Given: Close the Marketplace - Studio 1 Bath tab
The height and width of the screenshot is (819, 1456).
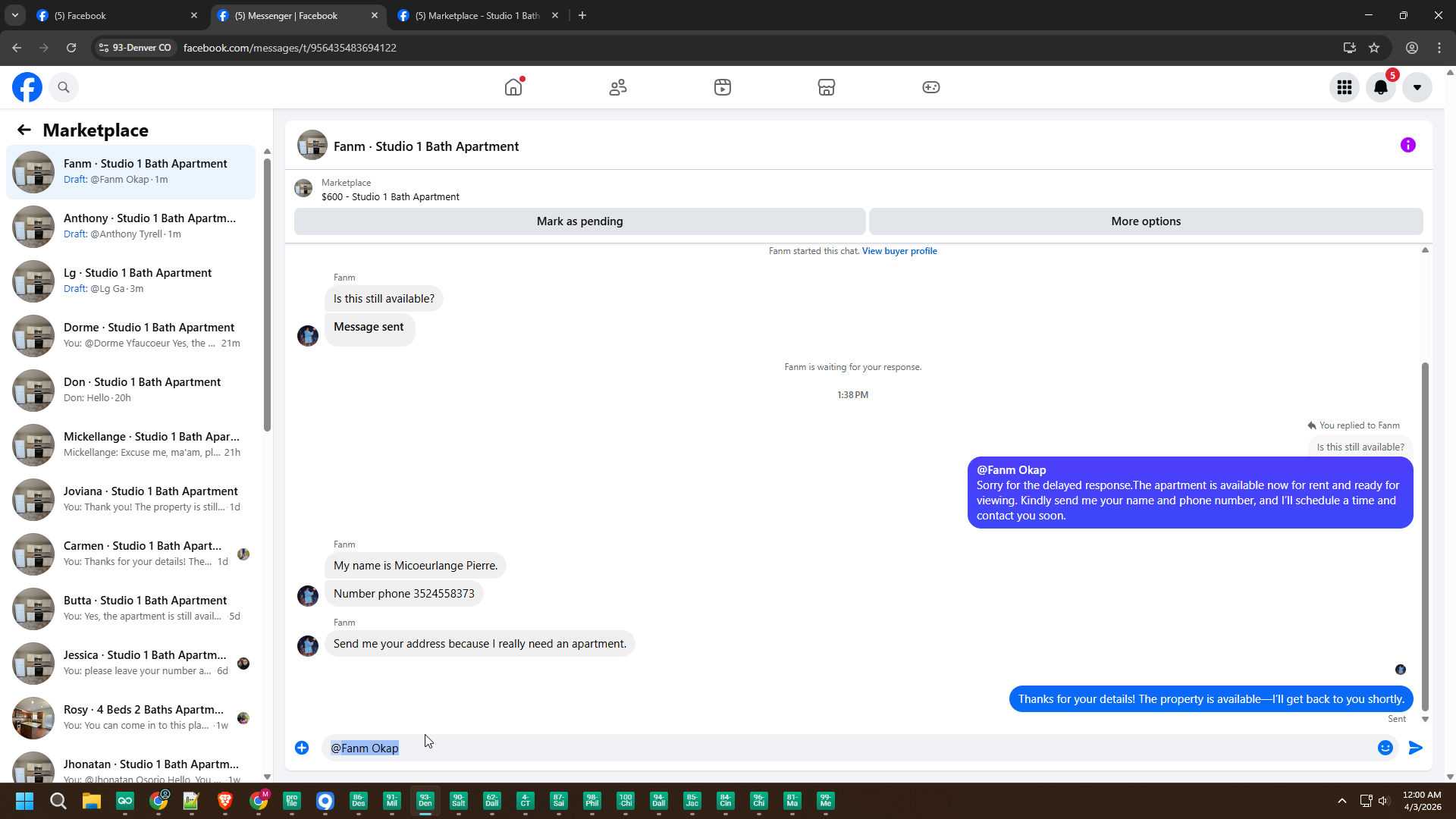Looking at the screenshot, I should click(555, 15).
